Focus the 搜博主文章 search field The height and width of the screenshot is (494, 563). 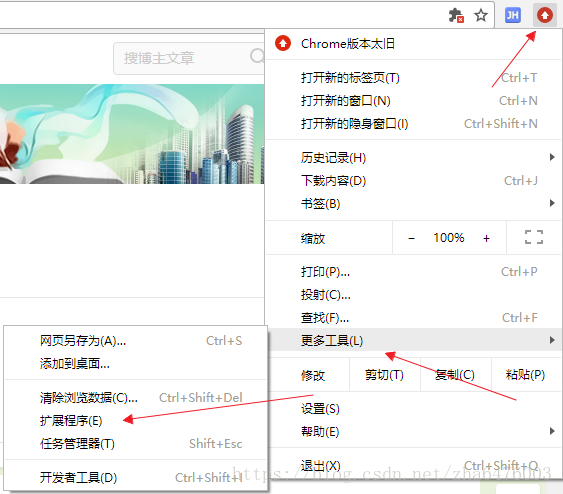pos(189,58)
